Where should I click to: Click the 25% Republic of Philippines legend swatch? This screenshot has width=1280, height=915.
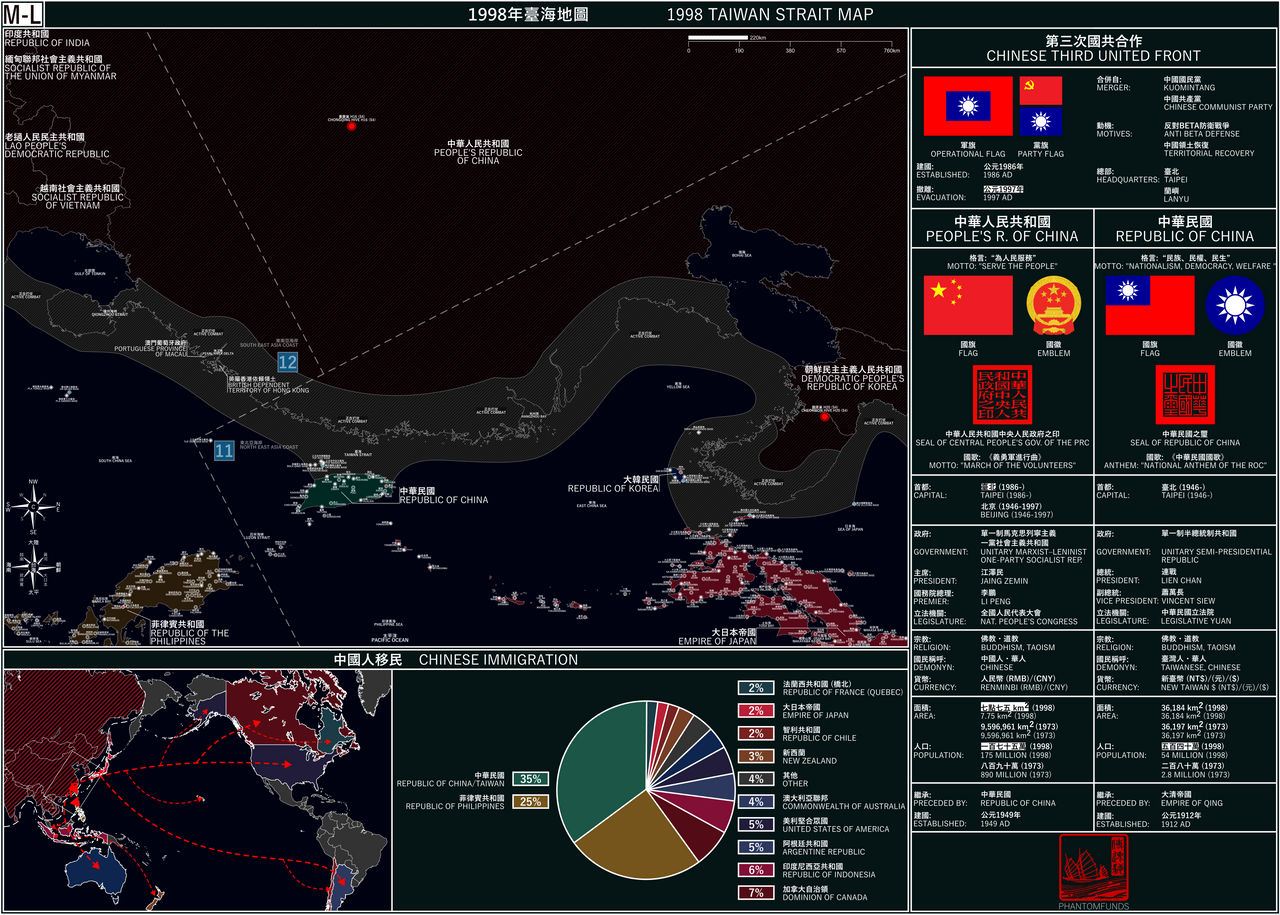pyautogui.click(x=530, y=802)
